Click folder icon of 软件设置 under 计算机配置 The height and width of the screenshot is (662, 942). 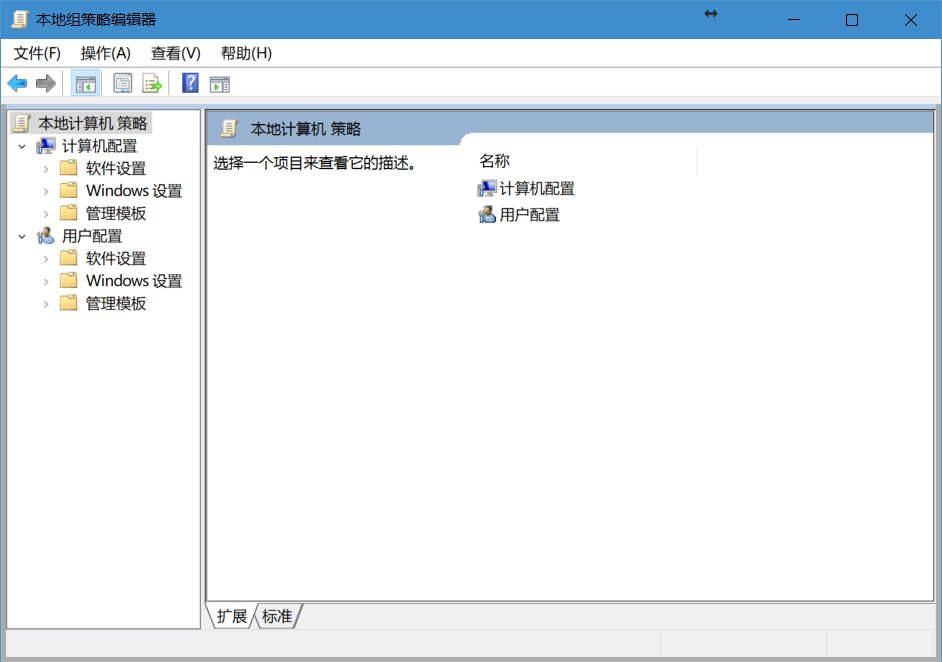[x=68, y=168]
